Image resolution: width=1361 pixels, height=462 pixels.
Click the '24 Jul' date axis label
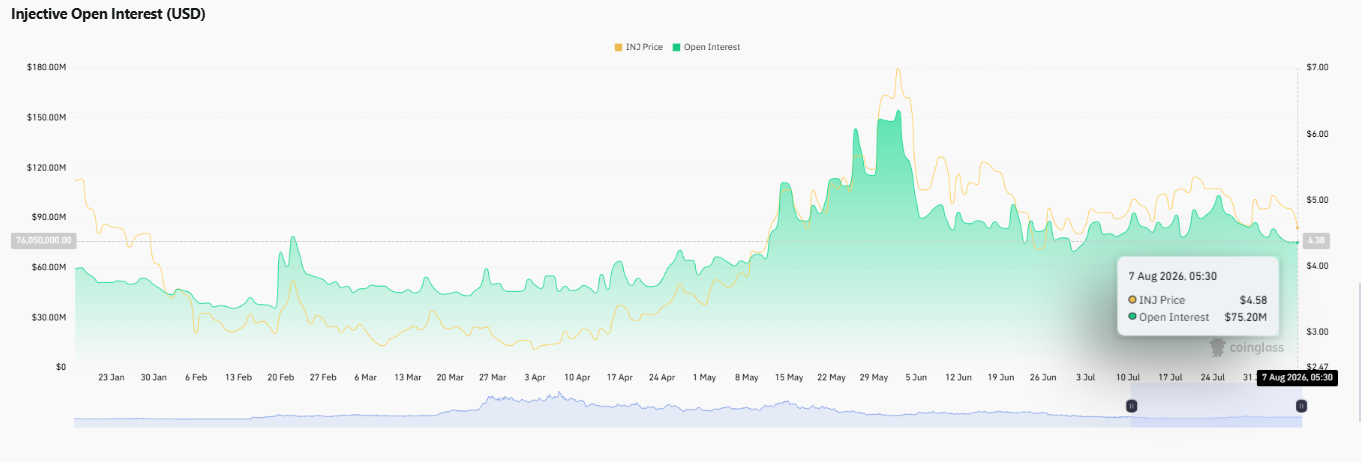(1213, 378)
